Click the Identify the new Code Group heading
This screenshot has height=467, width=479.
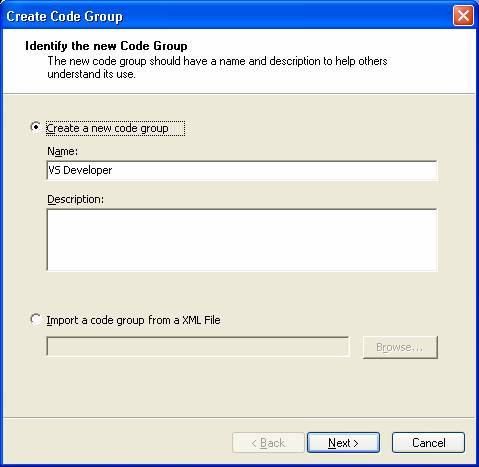(x=106, y=46)
